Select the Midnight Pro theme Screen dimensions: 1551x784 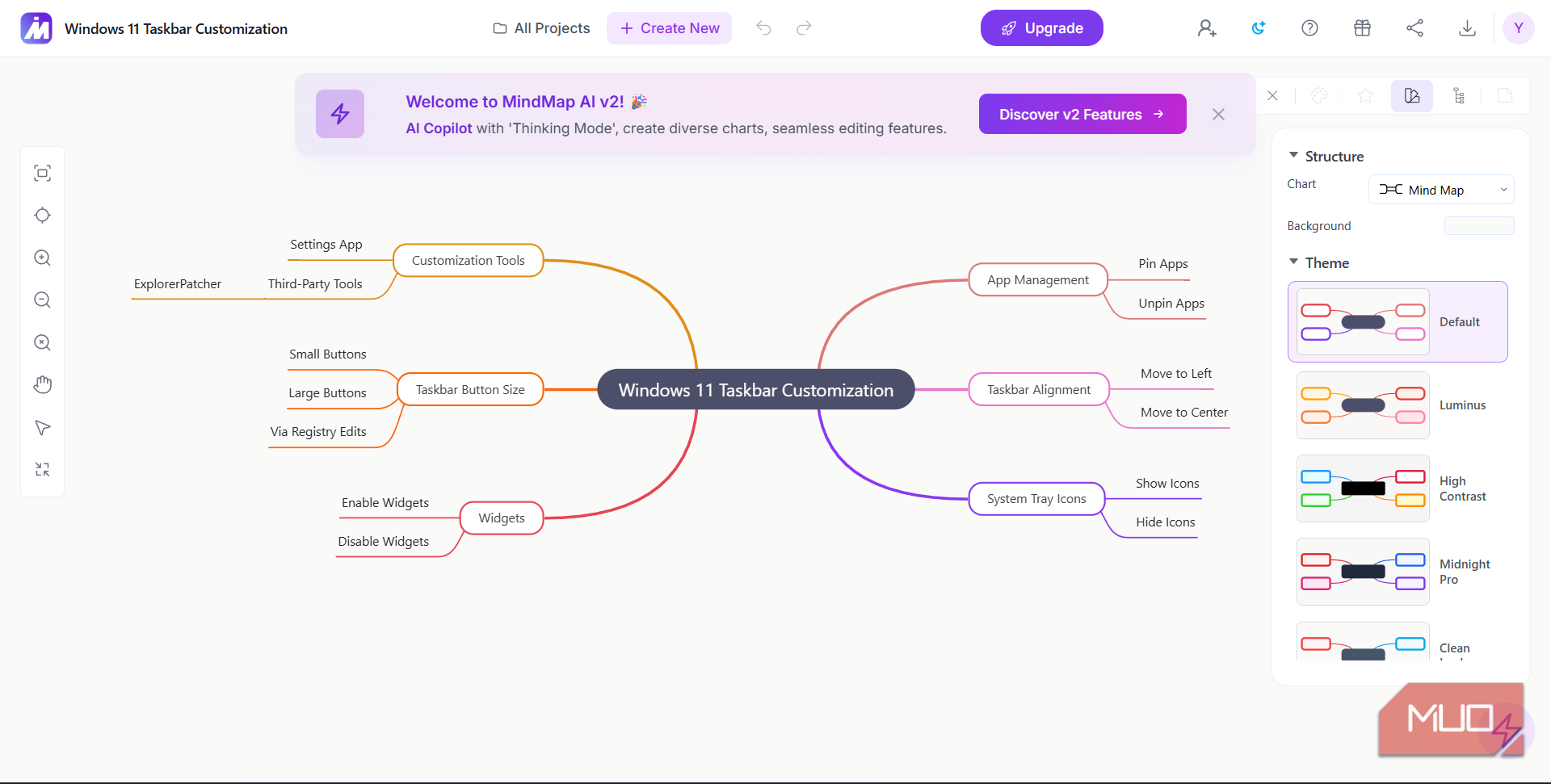click(1363, 572)
